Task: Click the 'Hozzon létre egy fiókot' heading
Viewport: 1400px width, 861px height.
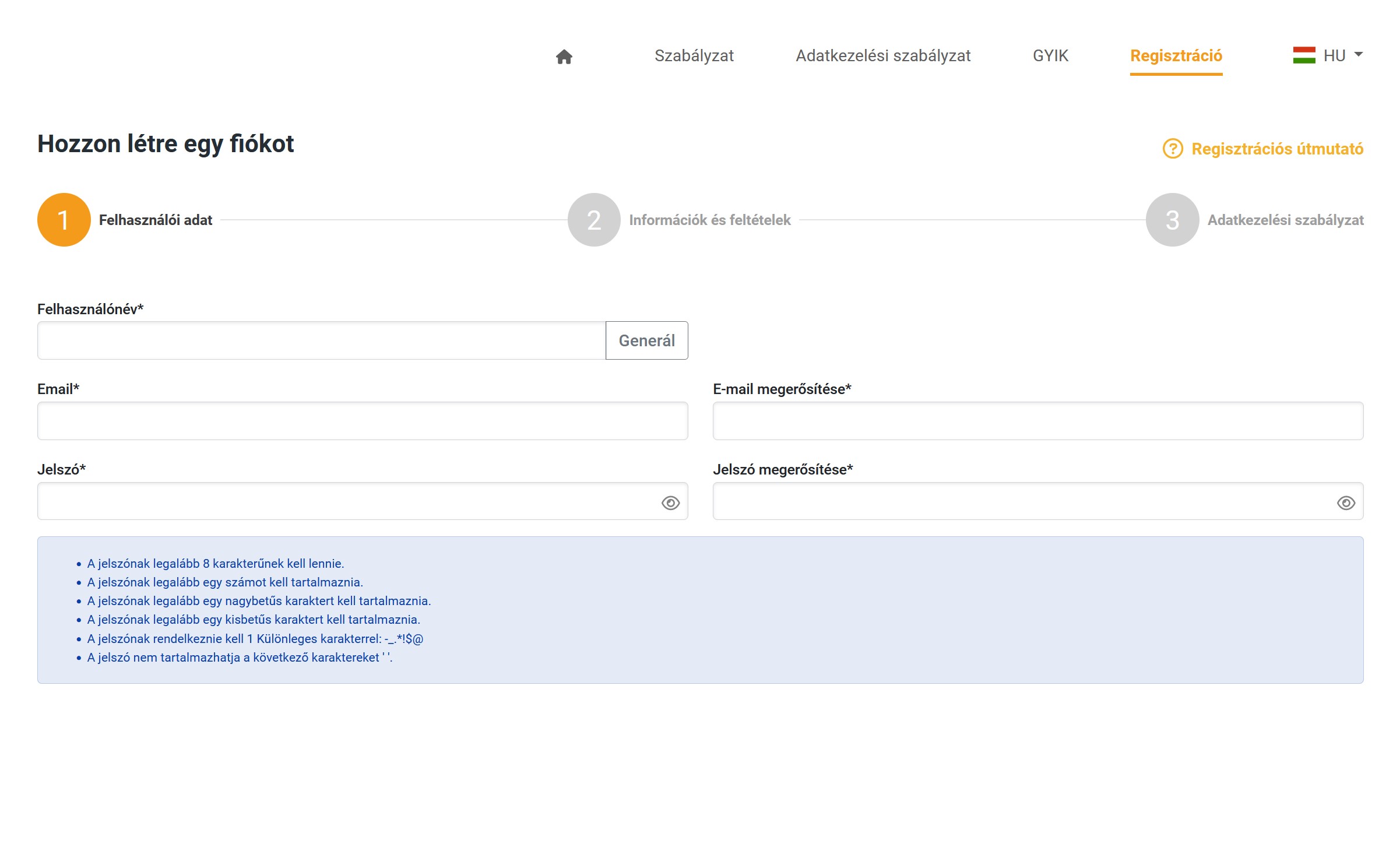Action: (166, 144)
